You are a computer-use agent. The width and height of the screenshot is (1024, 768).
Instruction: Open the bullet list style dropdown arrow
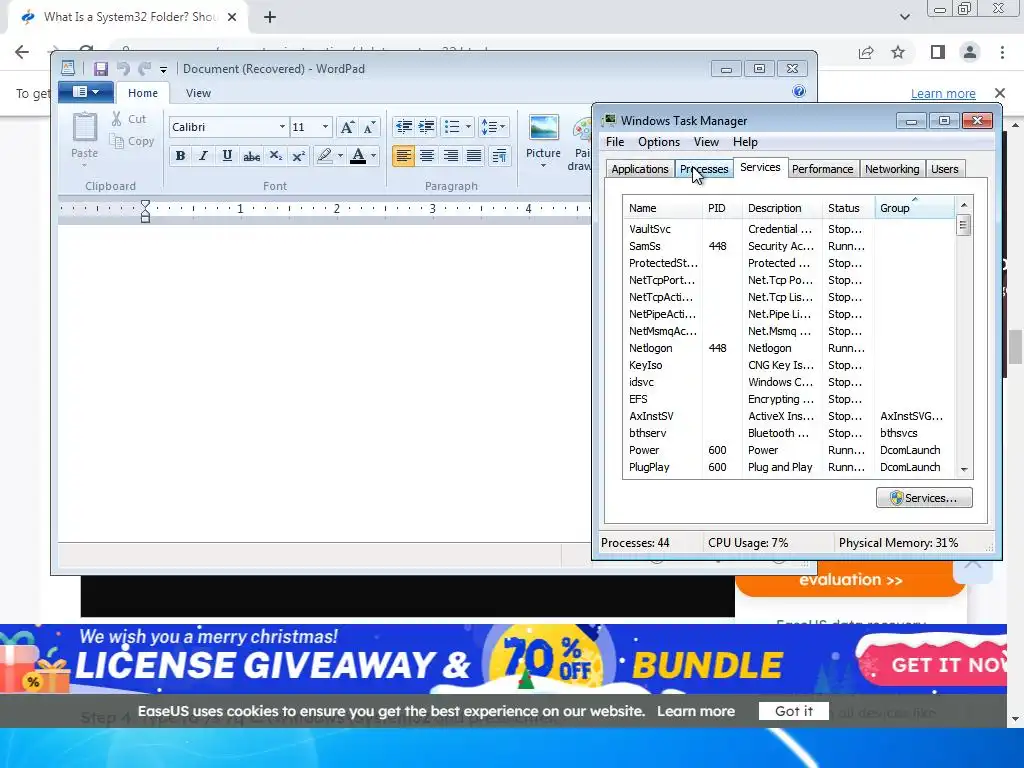click(468, 127)
